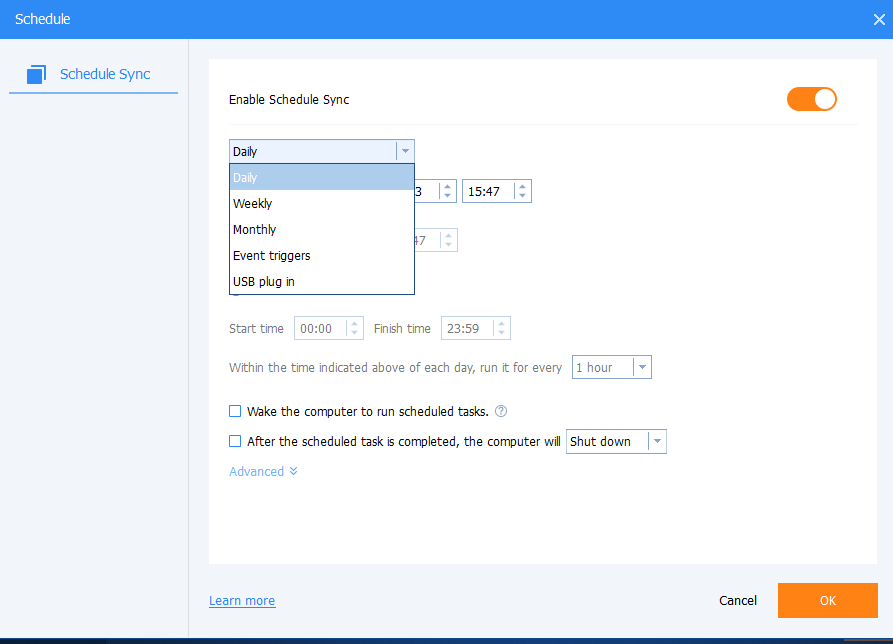Open the Schedule Sync tab label
Image resolution: width=893 pixels, height=644 pixels.
click(x=105, y=74)
